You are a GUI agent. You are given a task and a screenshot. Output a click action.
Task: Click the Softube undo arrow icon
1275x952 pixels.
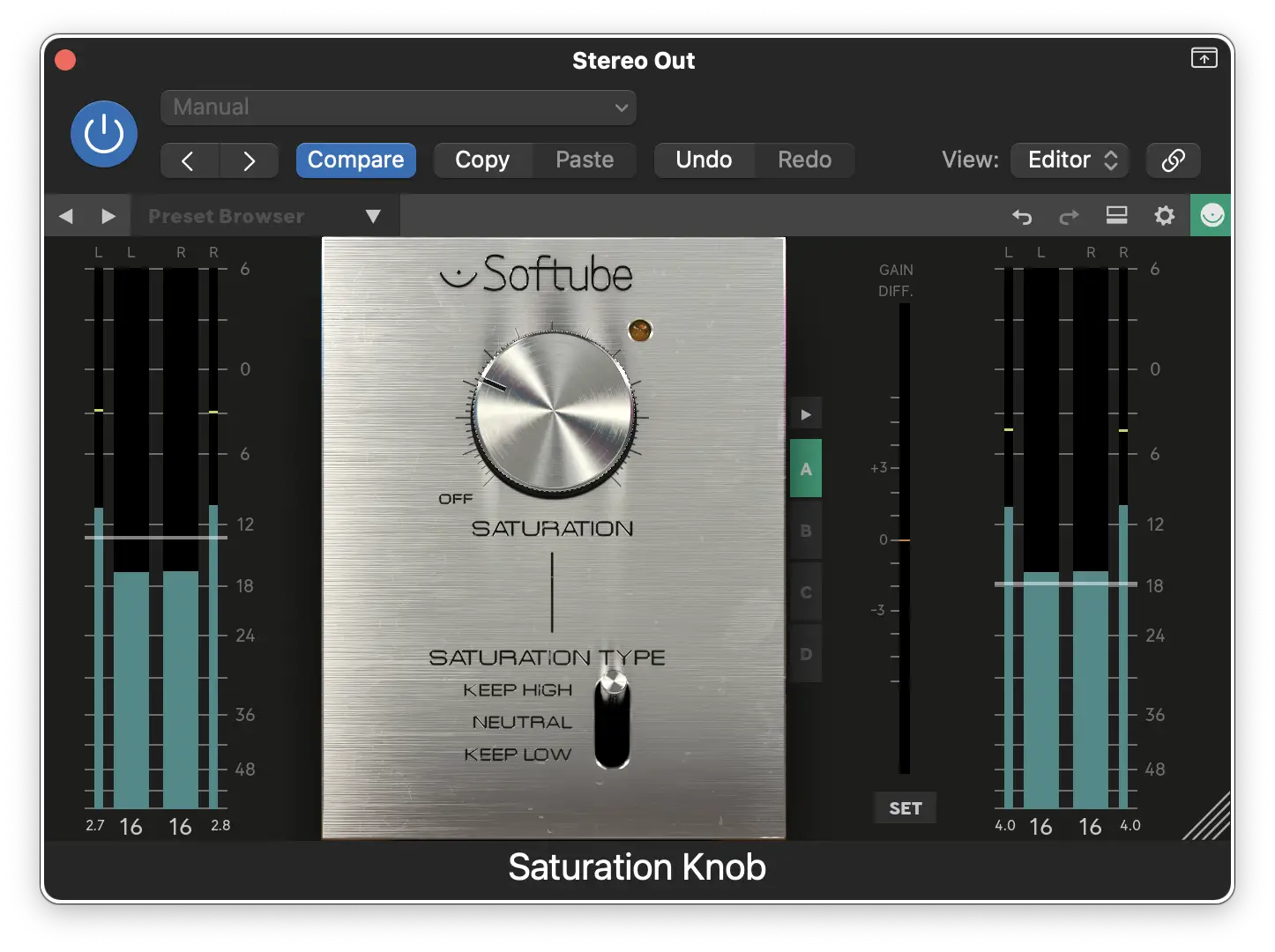(1022, 216)
